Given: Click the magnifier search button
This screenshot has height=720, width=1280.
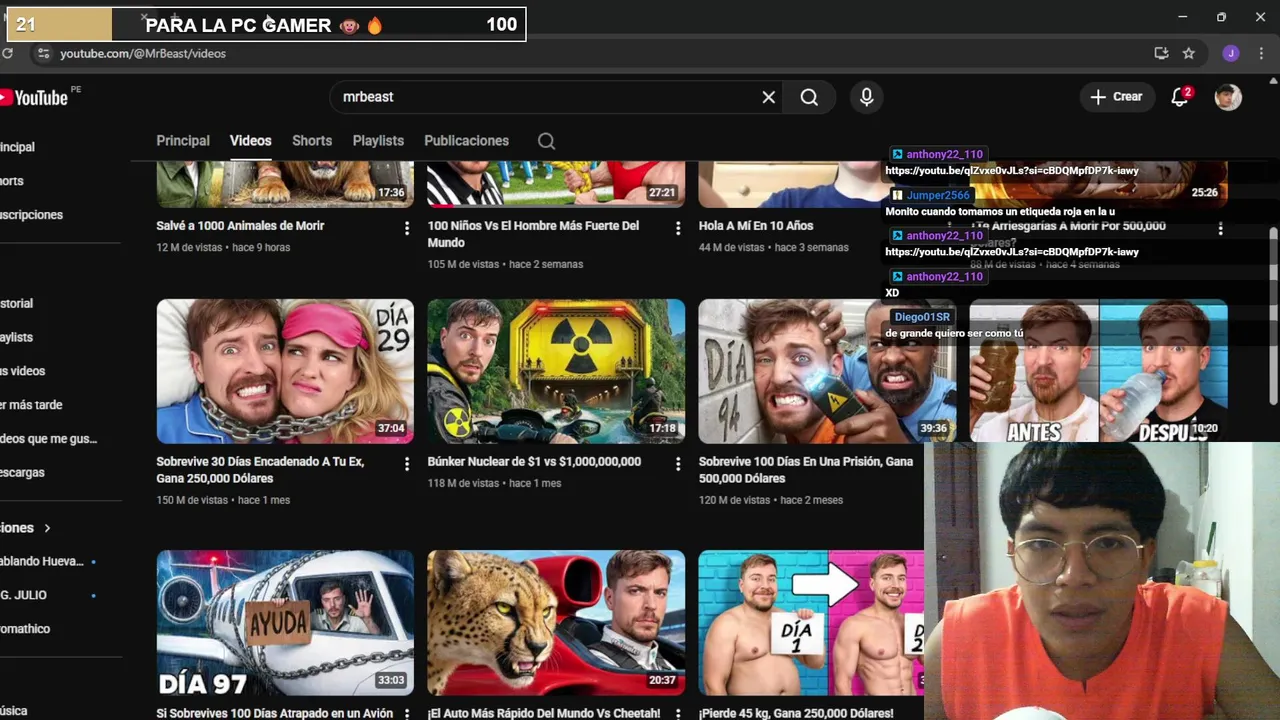Looking at the screenshot, I should coord(809,97).
